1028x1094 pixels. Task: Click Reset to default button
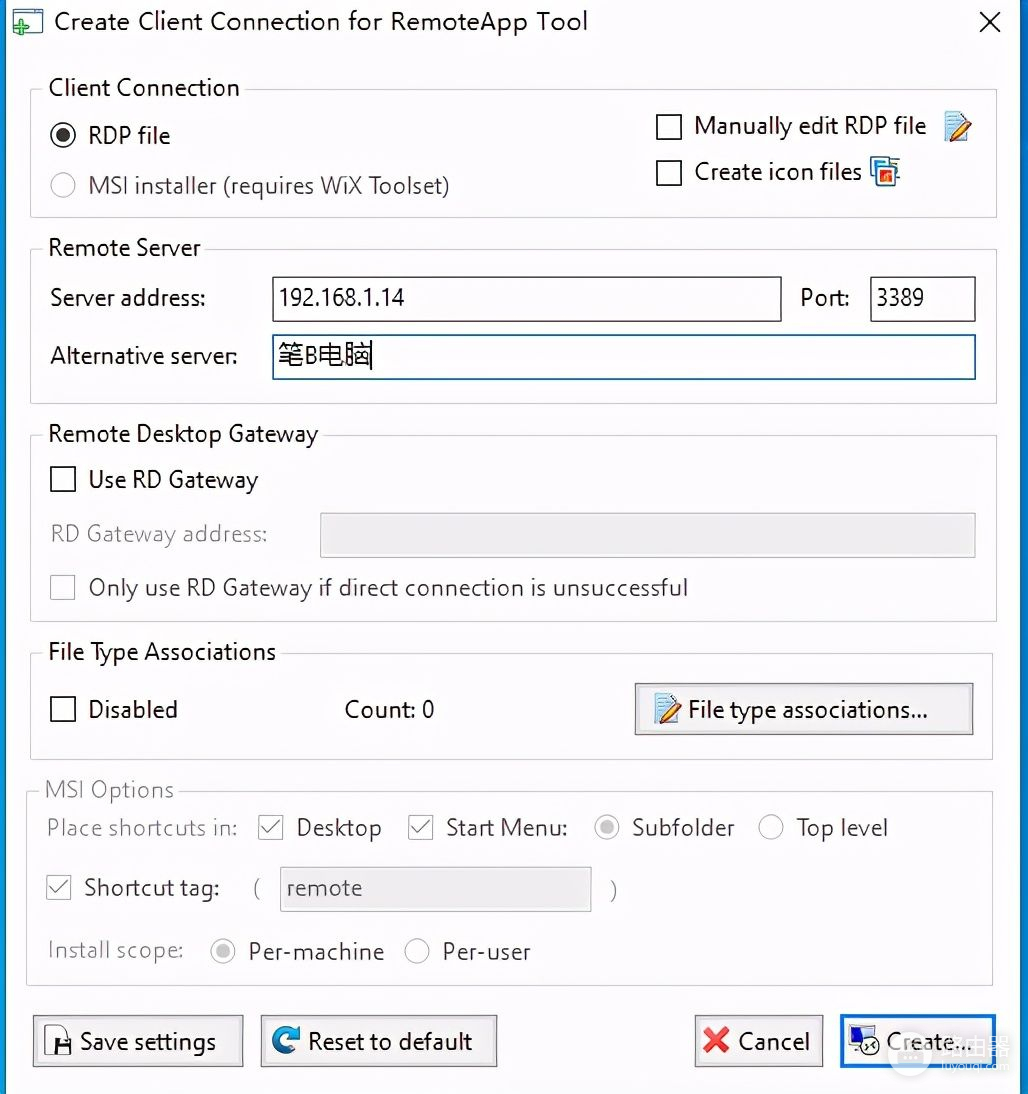378,1041
